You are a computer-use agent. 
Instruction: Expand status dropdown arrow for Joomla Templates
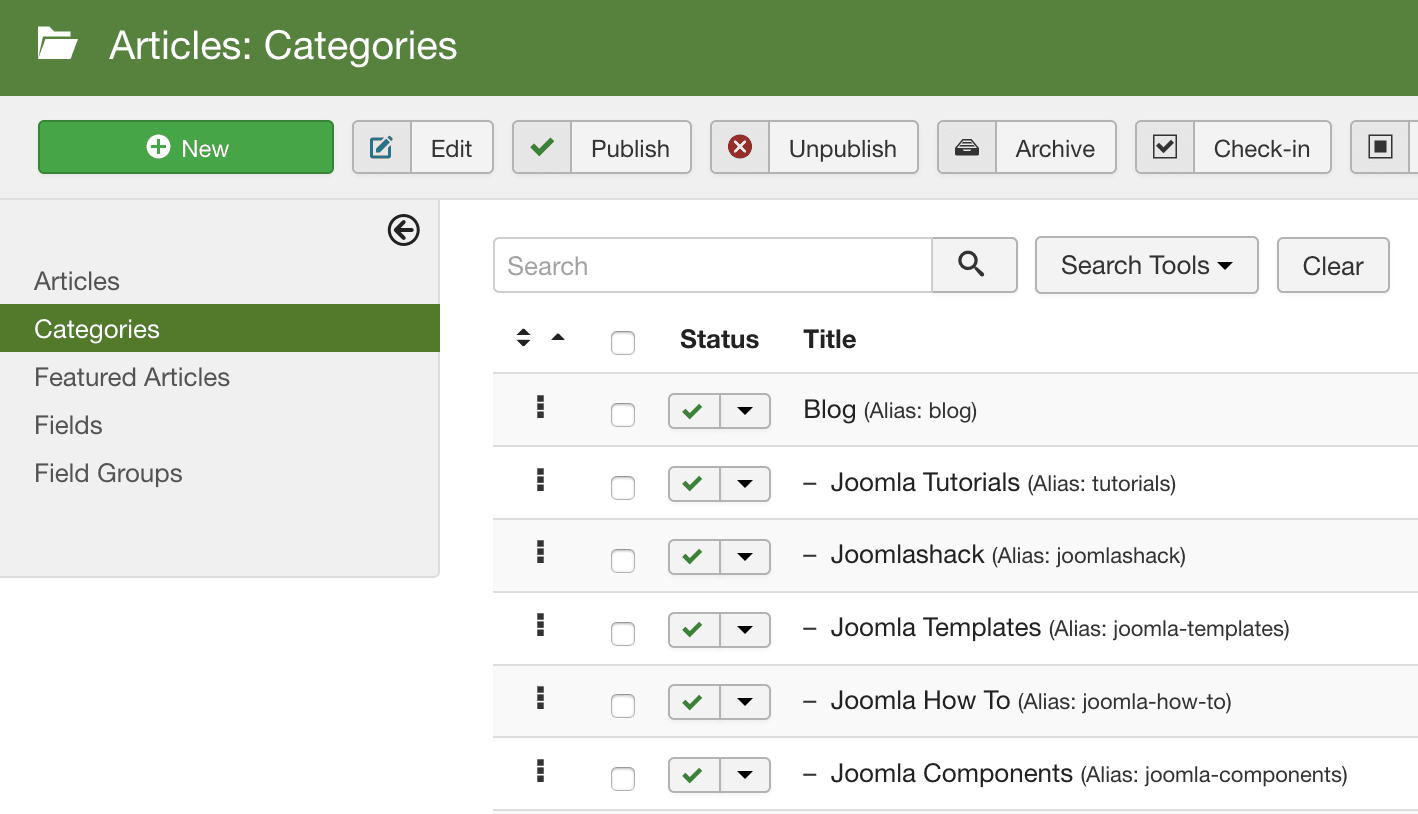pos(745,630)
